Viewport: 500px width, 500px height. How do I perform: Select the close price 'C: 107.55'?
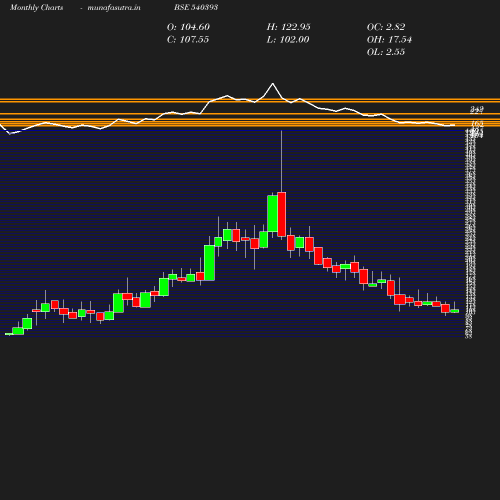click(188, 40)
